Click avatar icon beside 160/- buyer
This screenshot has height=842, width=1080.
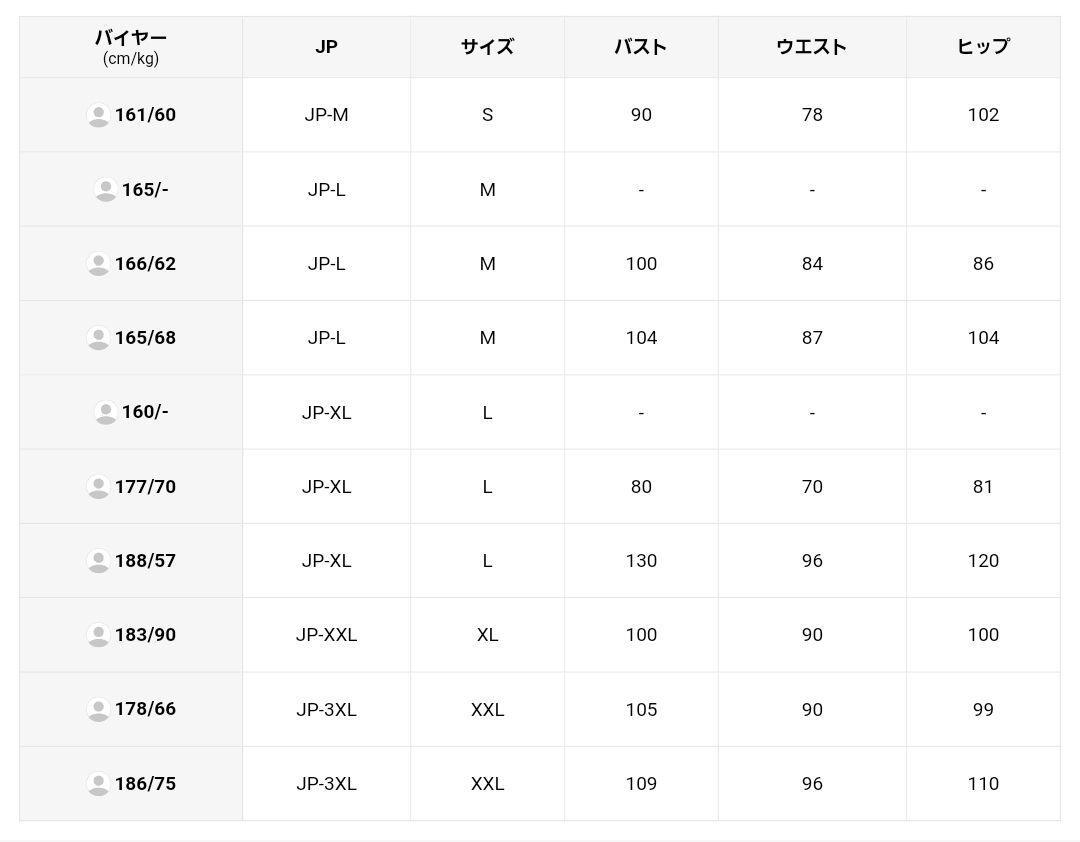105,412
